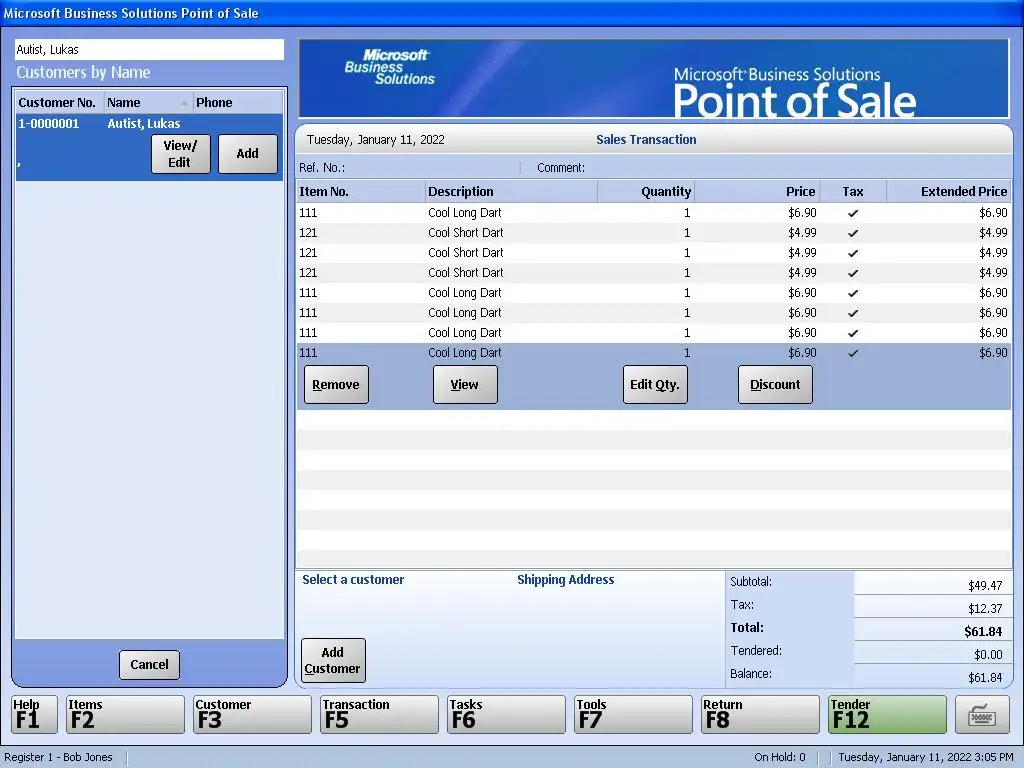The image size is (1024, 768).
Task: Open the Return F8 menu
Action: (760, 714)
